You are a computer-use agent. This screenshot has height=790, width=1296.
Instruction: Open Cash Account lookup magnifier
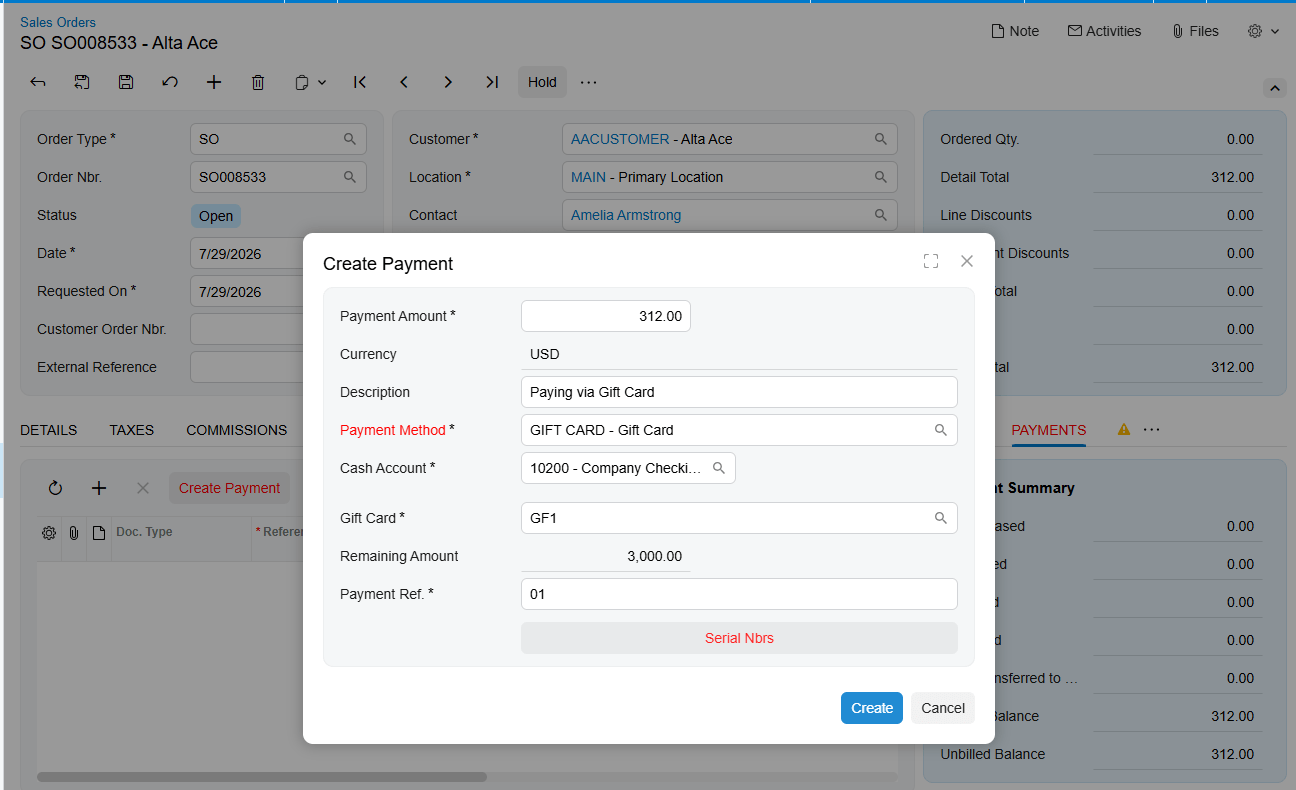pos(719,468)
